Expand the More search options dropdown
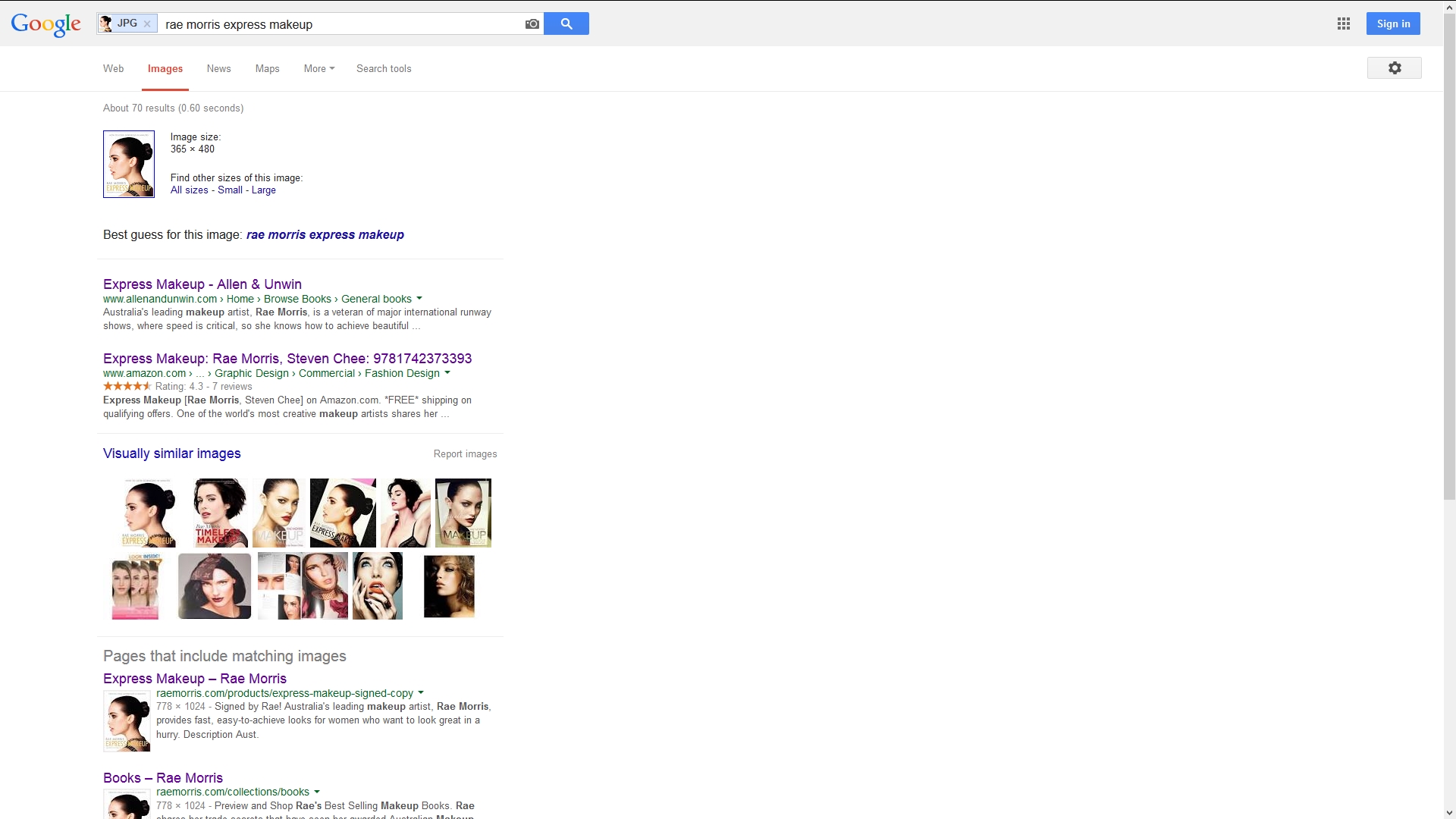1456x819 pixels. click(318, 68)
